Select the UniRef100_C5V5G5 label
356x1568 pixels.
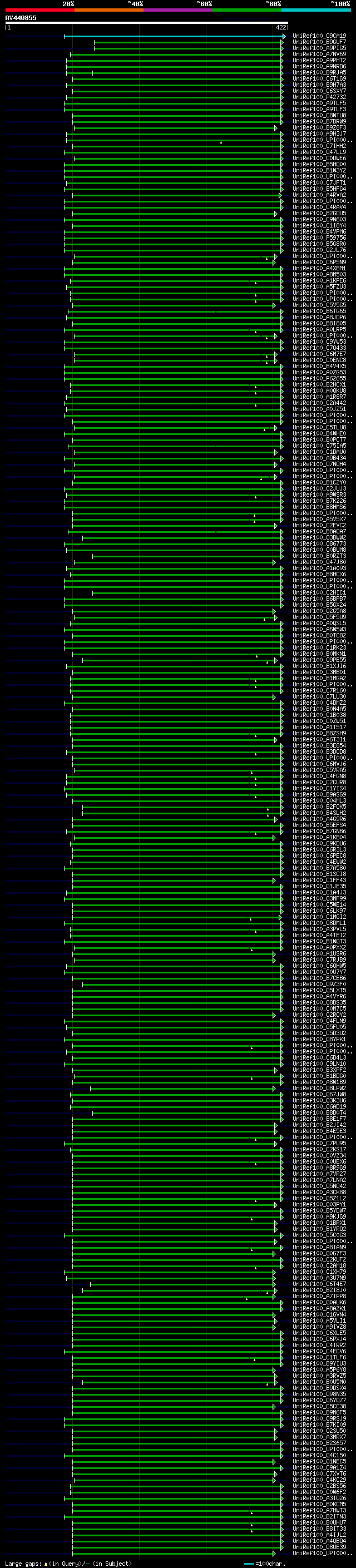click(x=319, y=305)
